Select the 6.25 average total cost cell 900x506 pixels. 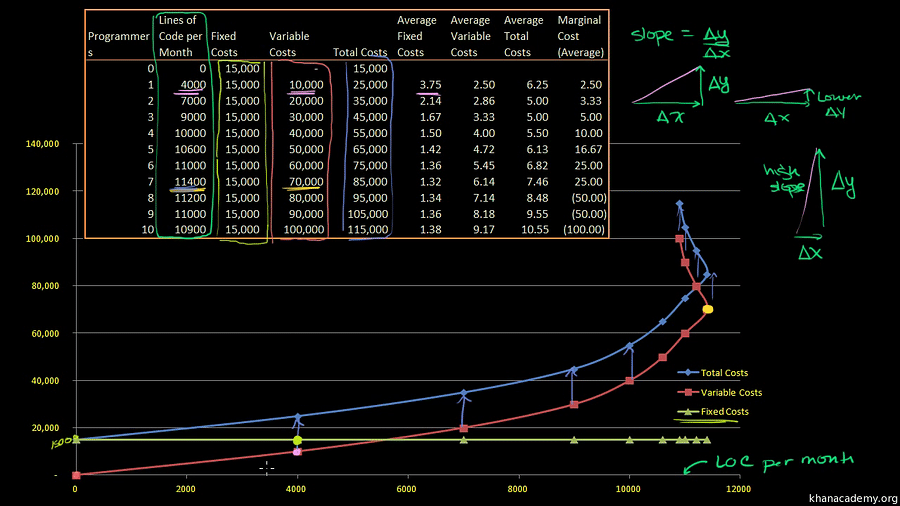tap(537, 85)
